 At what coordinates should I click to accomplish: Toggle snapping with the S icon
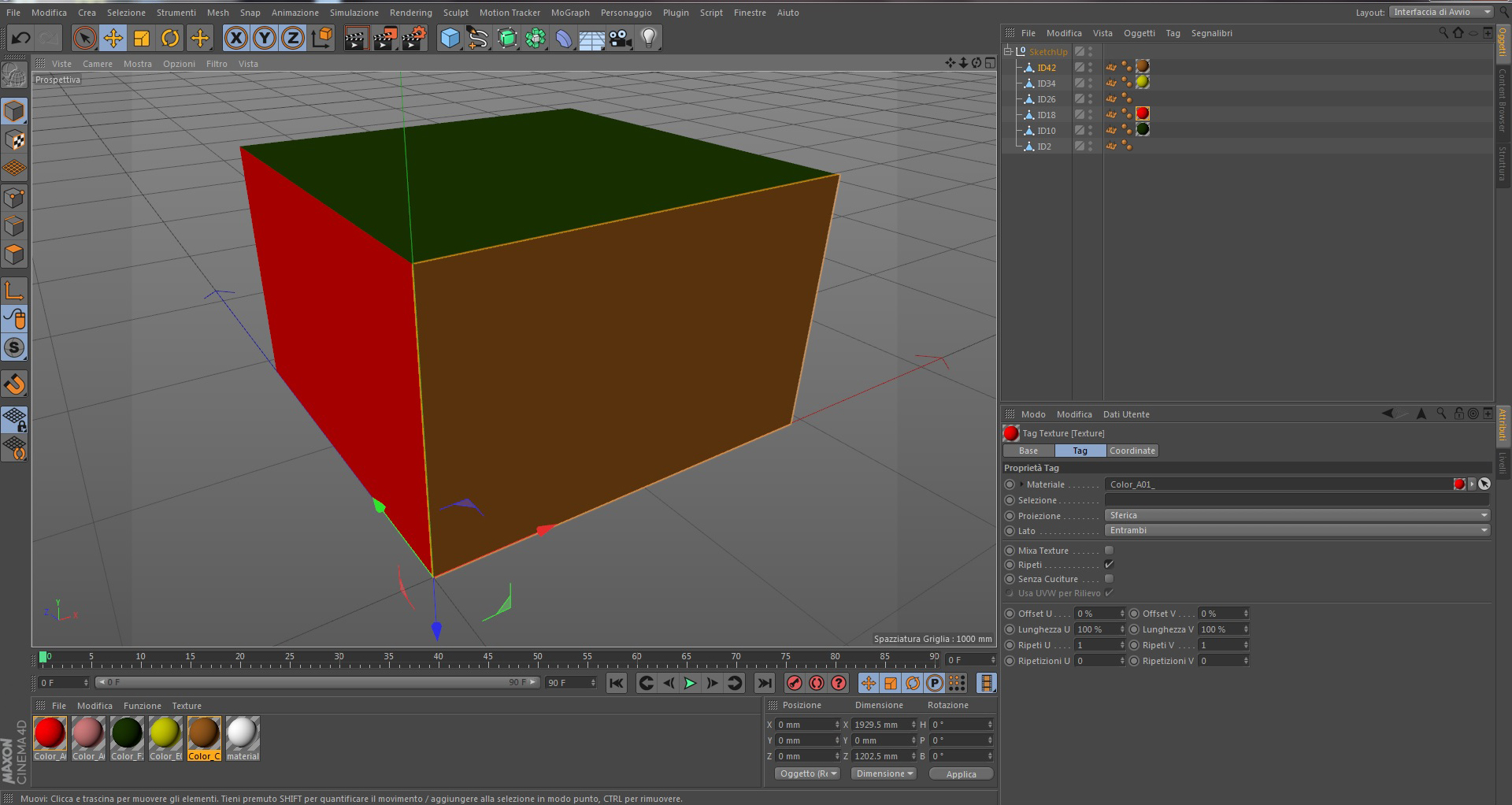point(14,347)
